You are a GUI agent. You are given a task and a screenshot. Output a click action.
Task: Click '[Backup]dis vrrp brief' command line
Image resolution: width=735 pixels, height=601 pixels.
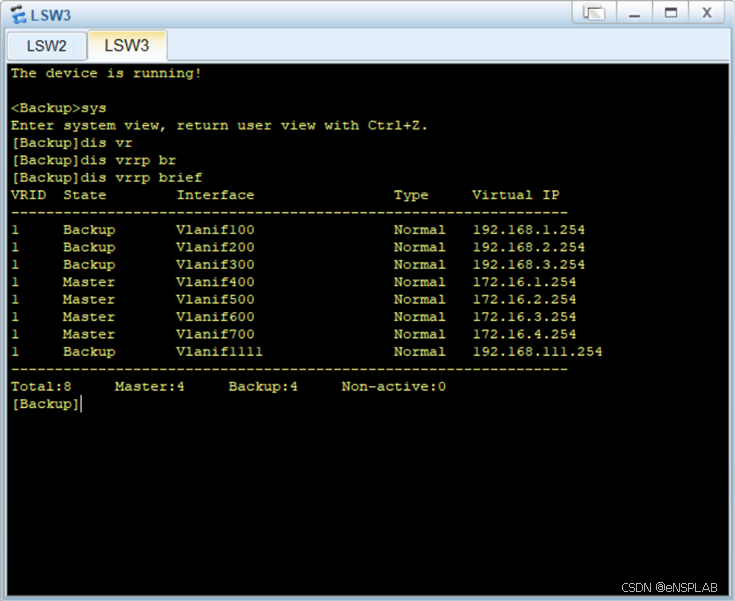(x=107, y=178)
